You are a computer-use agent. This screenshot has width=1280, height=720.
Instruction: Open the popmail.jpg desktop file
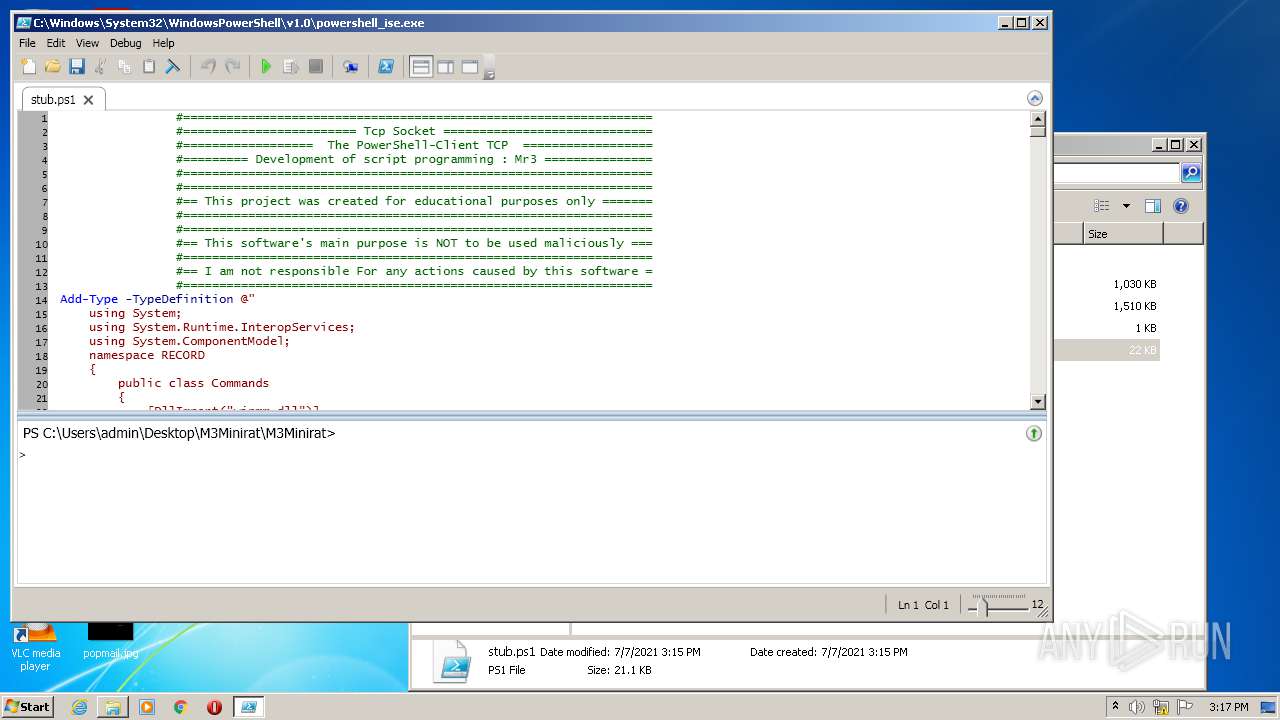tap(111, 641)
